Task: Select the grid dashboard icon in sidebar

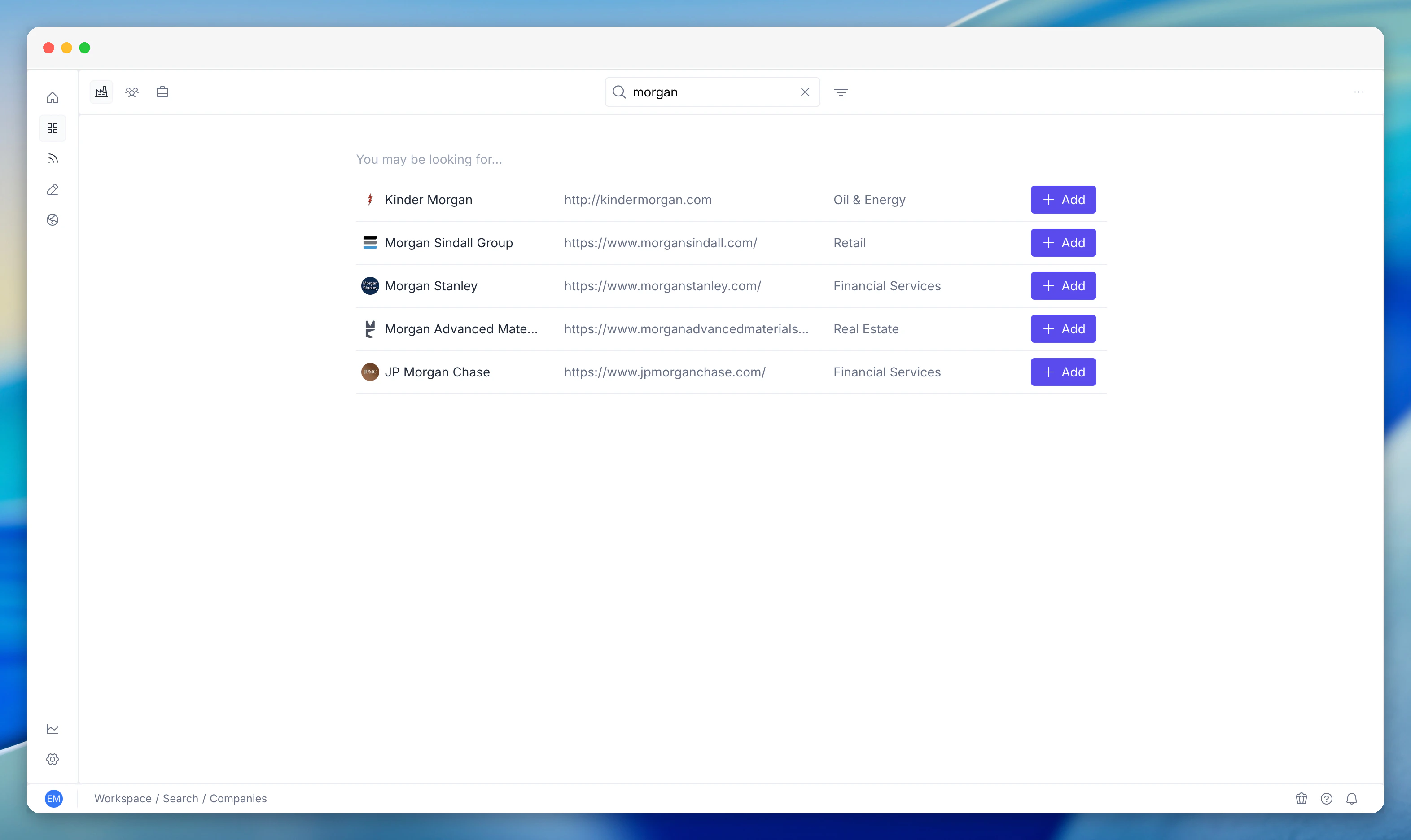Action: pos(52,128)
